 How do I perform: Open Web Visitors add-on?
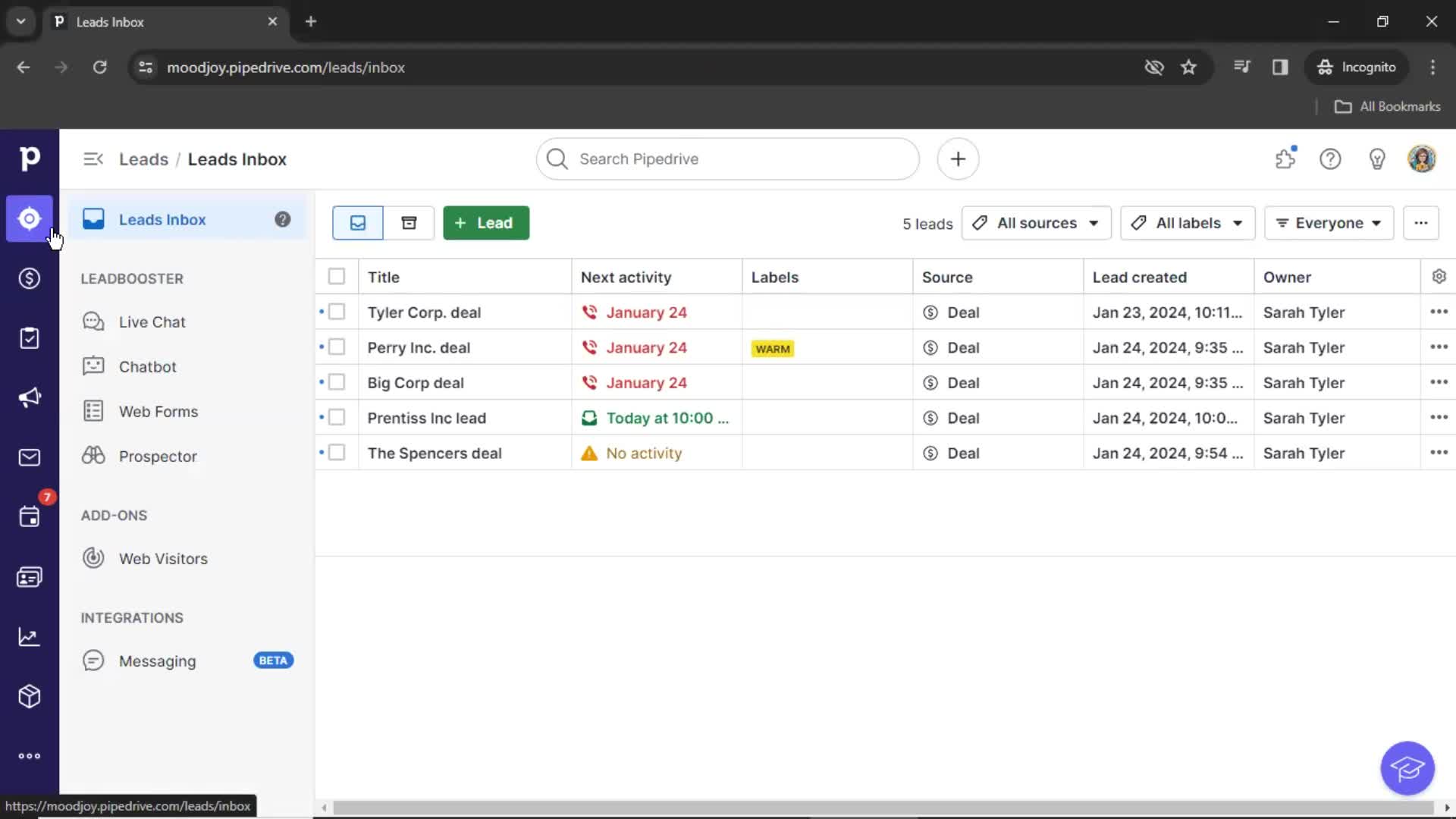(163, 558)
